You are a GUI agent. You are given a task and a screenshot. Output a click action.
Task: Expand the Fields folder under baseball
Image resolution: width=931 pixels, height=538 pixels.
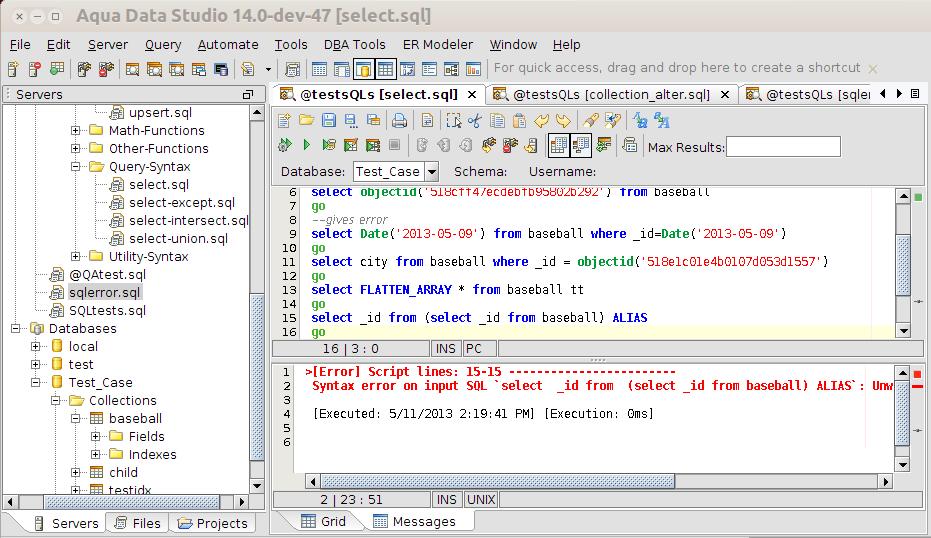[96, 436]
